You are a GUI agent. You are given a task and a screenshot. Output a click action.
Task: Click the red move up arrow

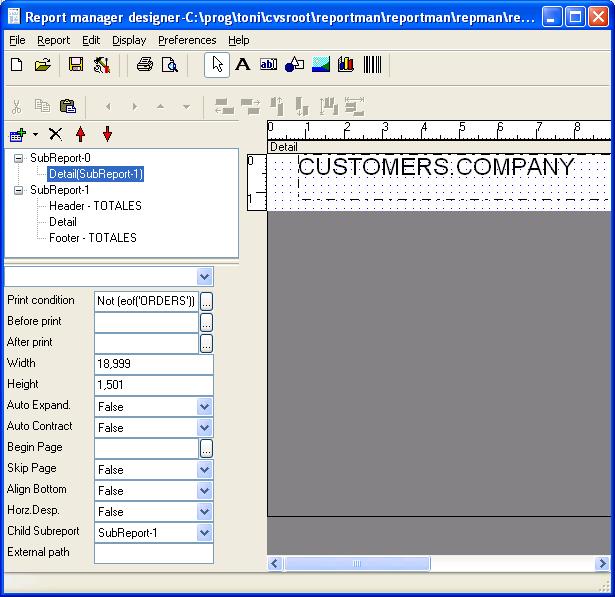(x=81, y=134)
